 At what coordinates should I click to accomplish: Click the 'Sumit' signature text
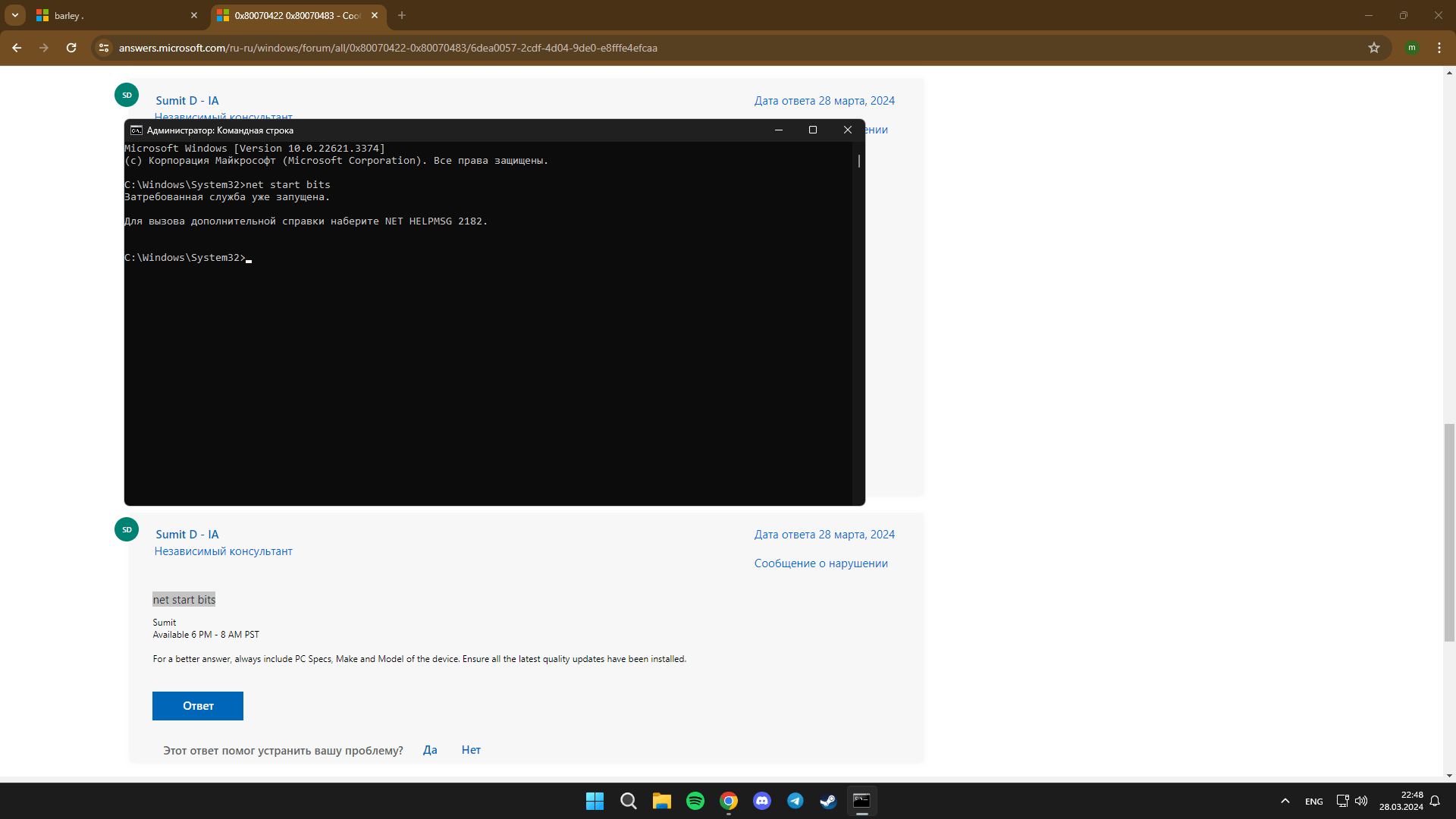pyautogui.click(x=165, y=623)
